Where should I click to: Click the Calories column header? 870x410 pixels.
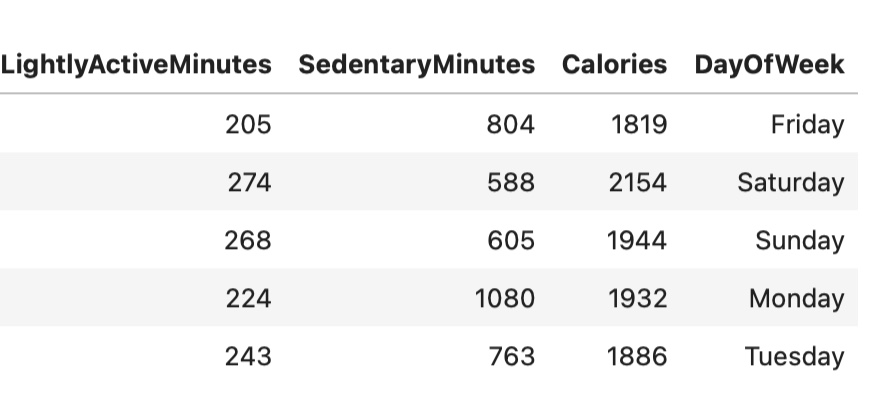(x=614, y=65)
